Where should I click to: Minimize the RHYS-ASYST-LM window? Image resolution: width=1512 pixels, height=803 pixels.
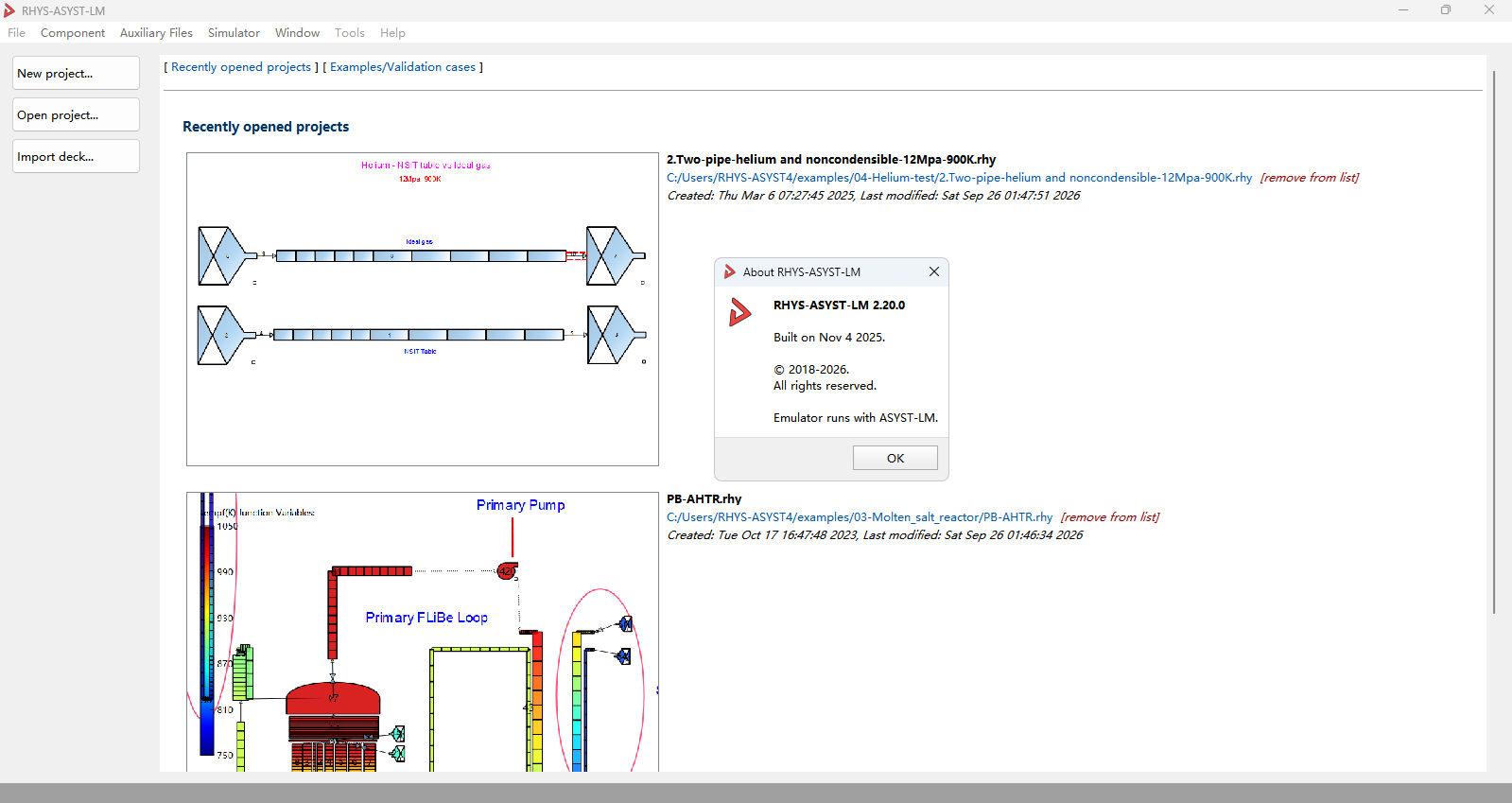pyautogui.click(x=1403, y=10)
